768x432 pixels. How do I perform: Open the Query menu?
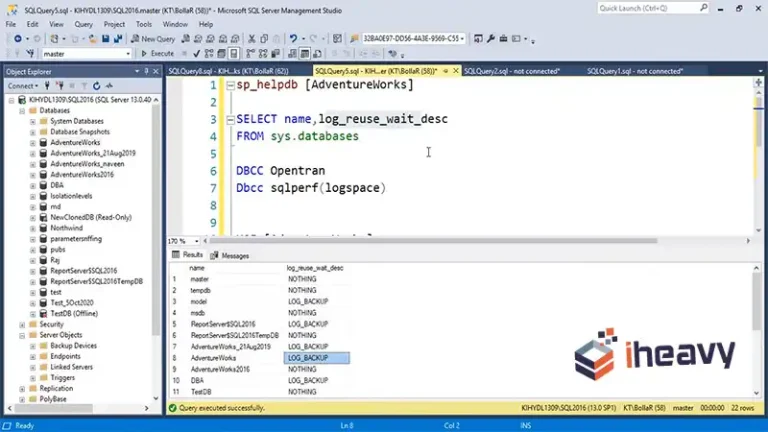[83, 24]
